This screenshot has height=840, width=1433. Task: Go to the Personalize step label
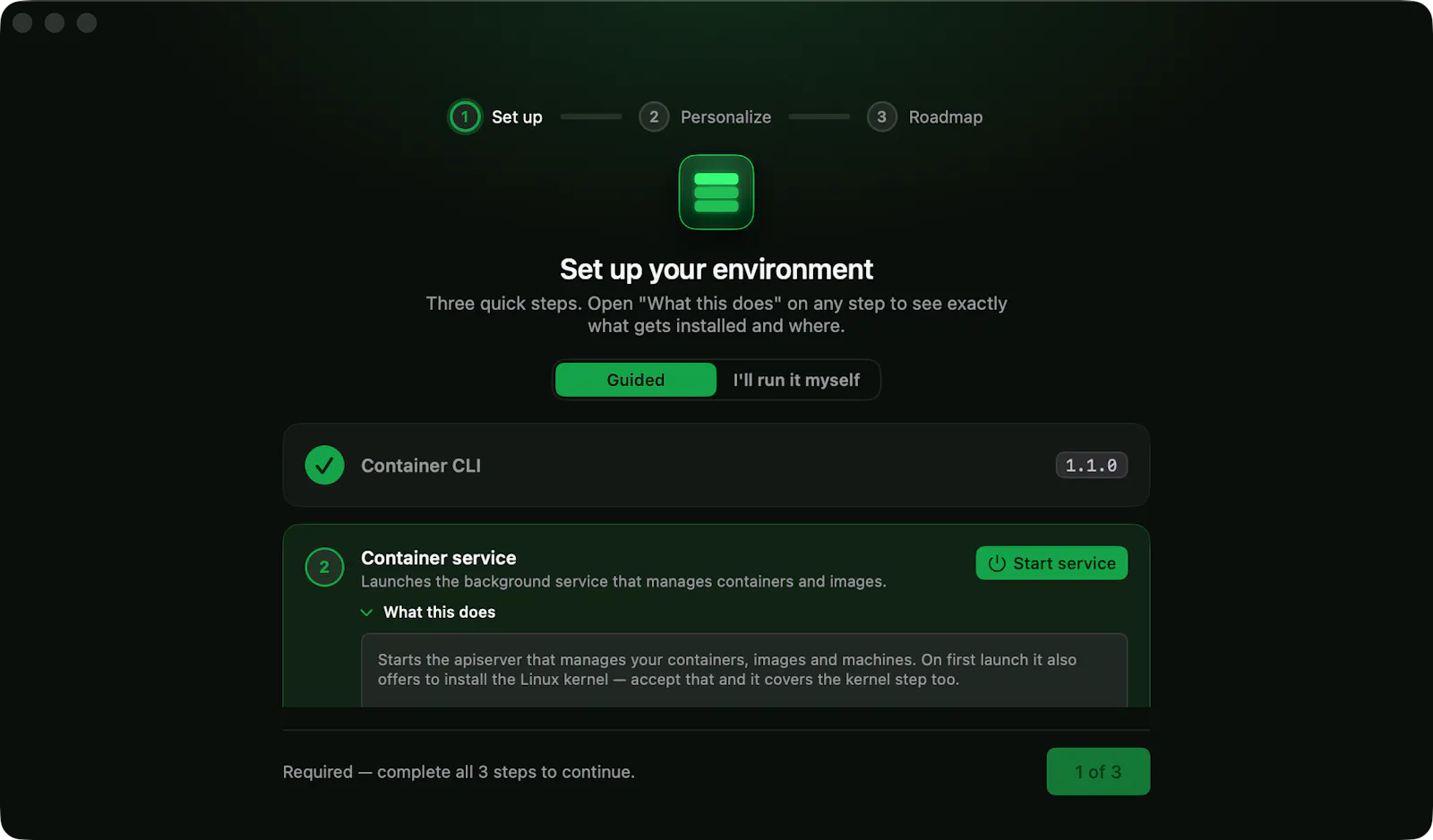pos(725,117)
